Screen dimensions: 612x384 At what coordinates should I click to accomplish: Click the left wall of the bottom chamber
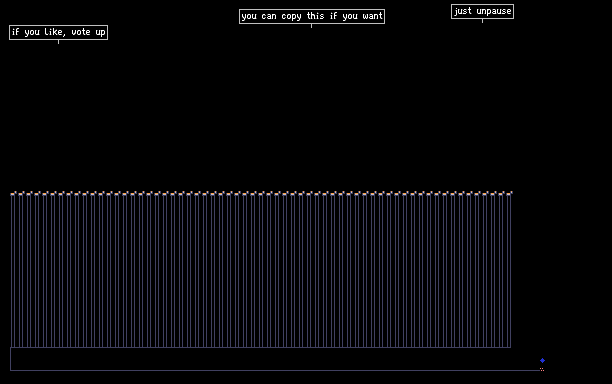[x=11, y=359]
